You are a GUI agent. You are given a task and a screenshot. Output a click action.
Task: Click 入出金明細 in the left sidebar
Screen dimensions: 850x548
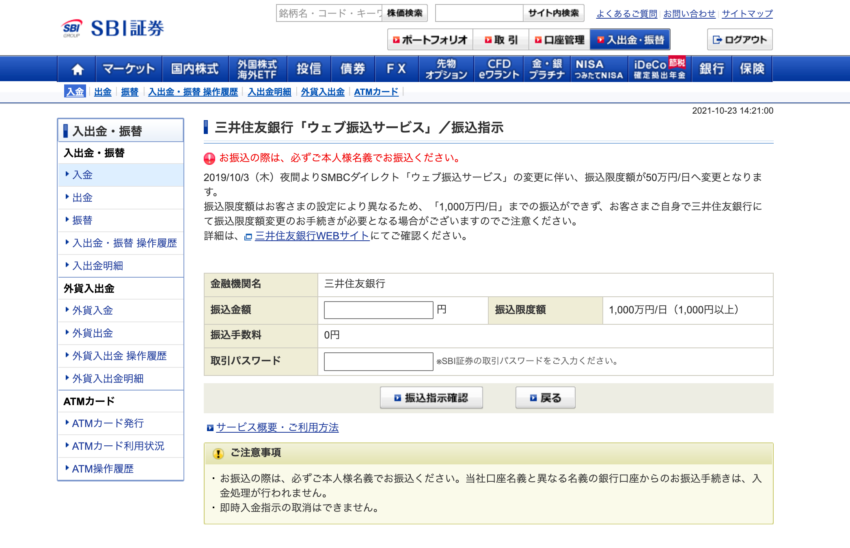click(120, 266)
